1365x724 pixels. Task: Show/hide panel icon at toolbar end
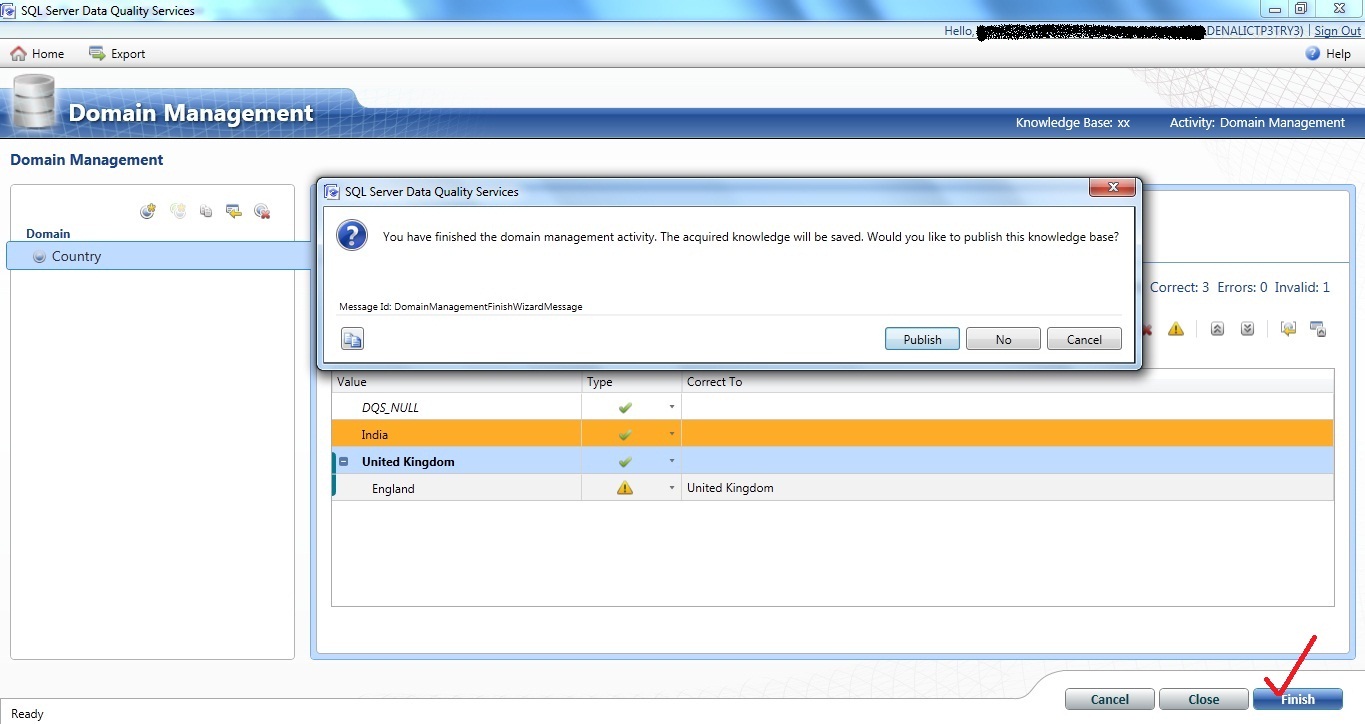pyautogui.click(x=1318, y=328)
